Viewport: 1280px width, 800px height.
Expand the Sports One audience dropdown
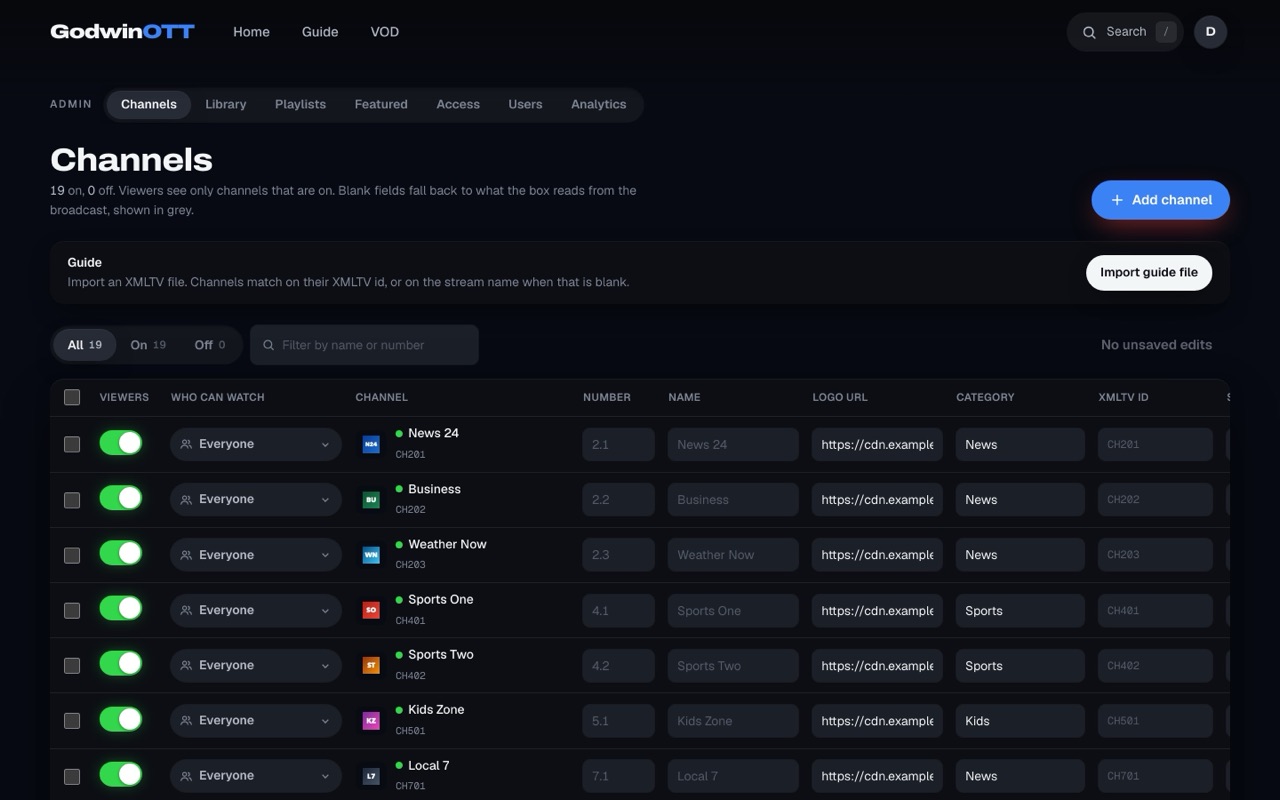click(256, 610)
